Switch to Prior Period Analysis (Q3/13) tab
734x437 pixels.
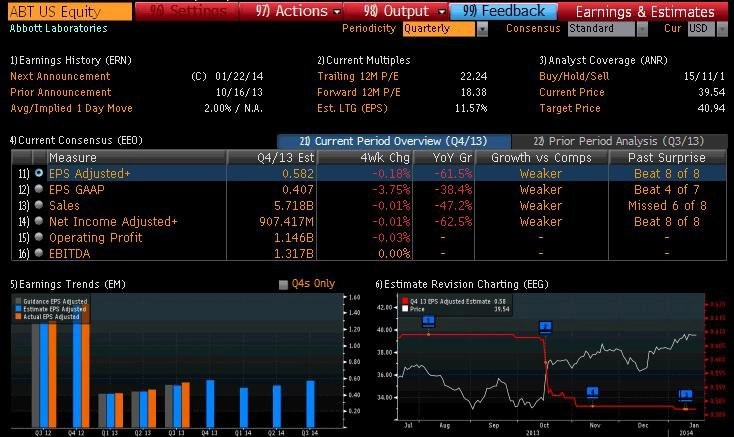[x=619, y=141]
